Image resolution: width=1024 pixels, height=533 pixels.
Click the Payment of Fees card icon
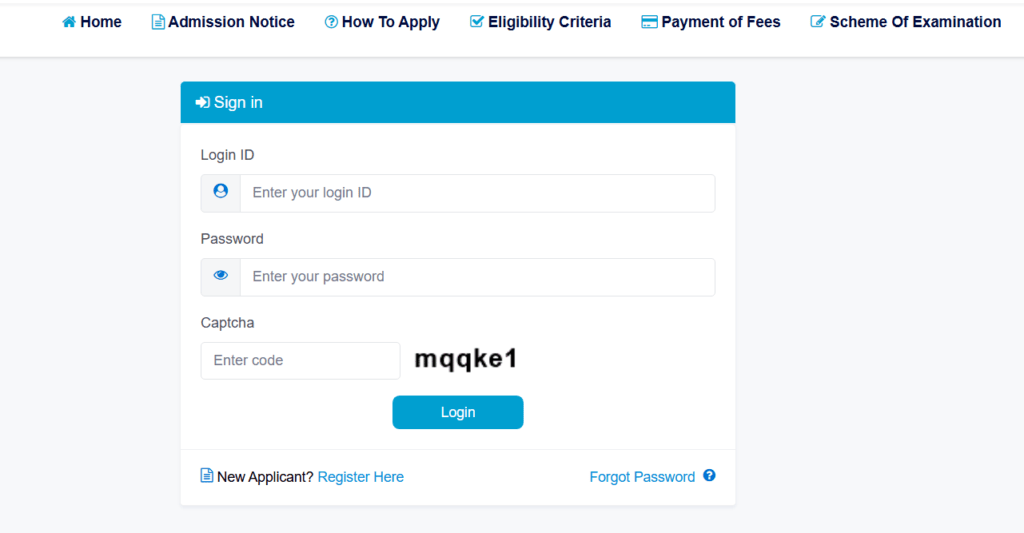649,22
